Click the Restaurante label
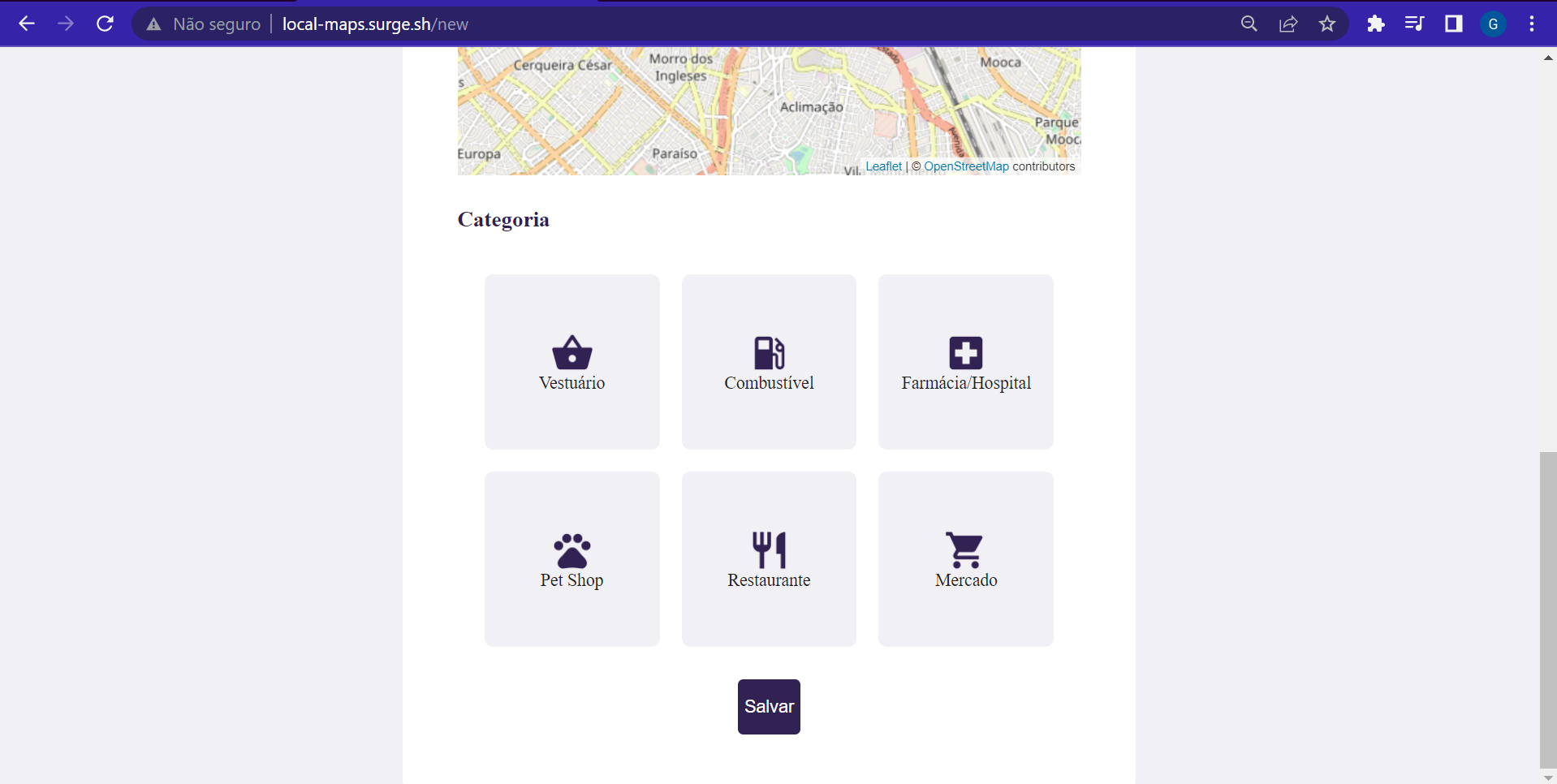The height and width of the screenshot is (784, 1557). tap(769, 580)
